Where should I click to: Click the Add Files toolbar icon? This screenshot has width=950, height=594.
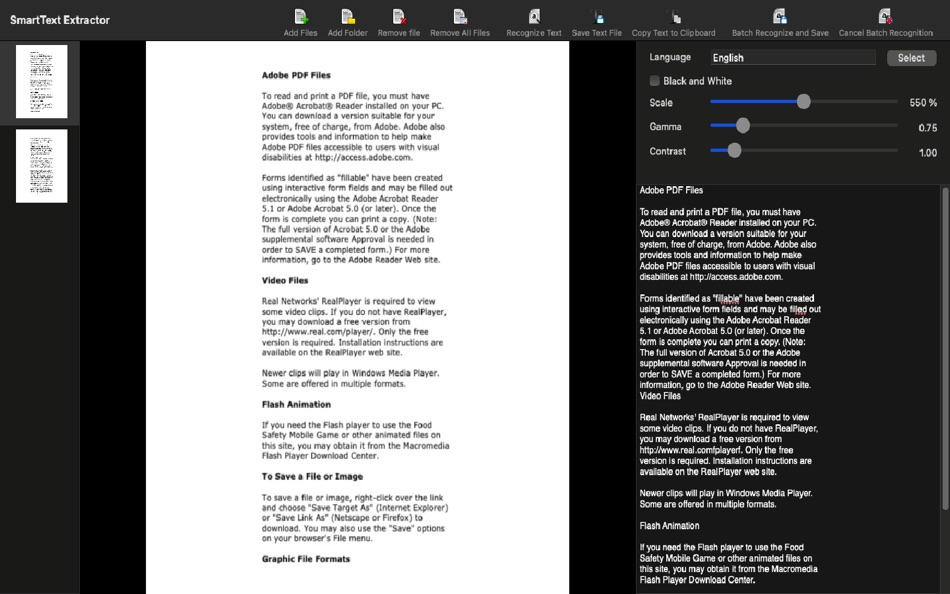point(301,16)
